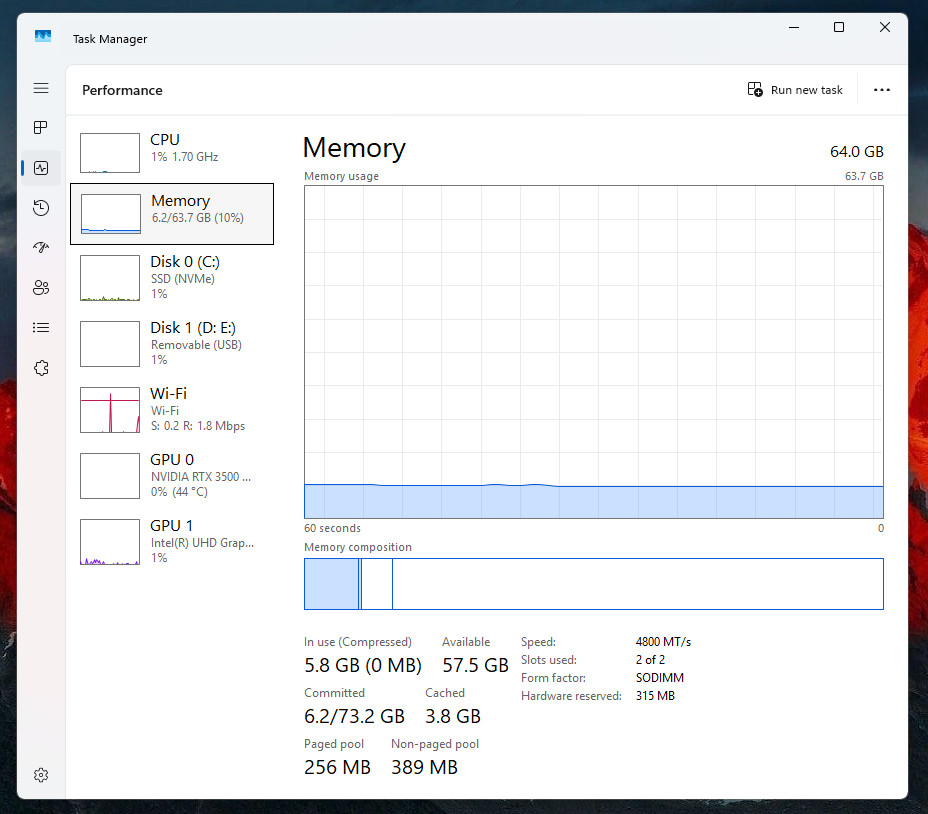Screen dimensions: 928x814
Task: Click Run new task button
Action: [795, 90]
